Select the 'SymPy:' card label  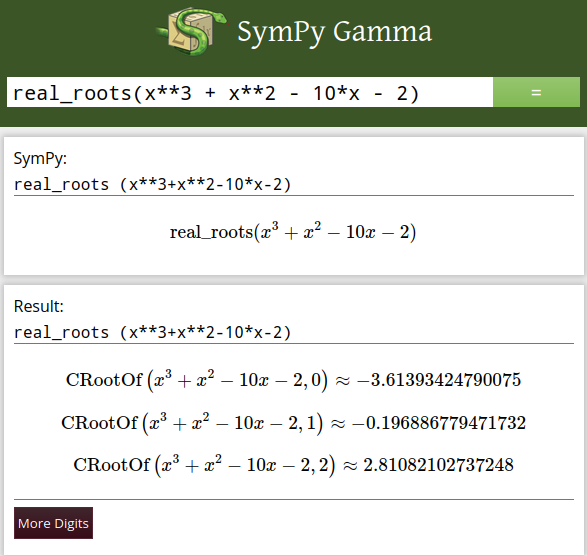point(40,158)
